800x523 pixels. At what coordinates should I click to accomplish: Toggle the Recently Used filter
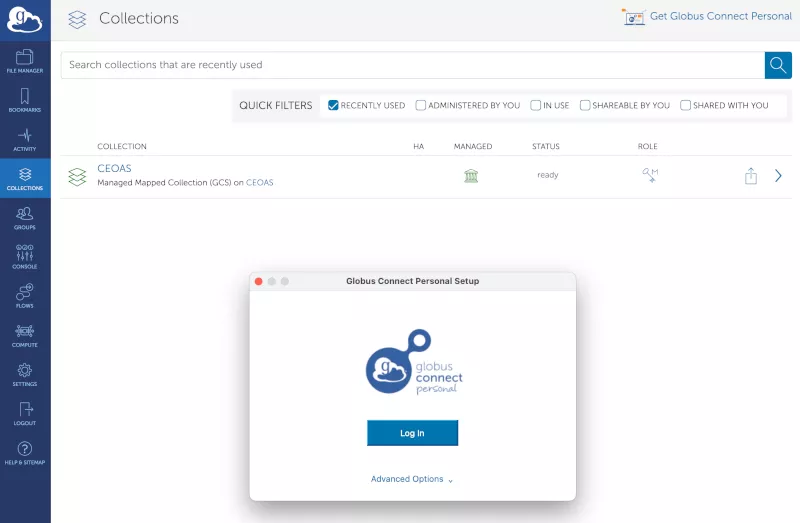(x=333, y=105)
